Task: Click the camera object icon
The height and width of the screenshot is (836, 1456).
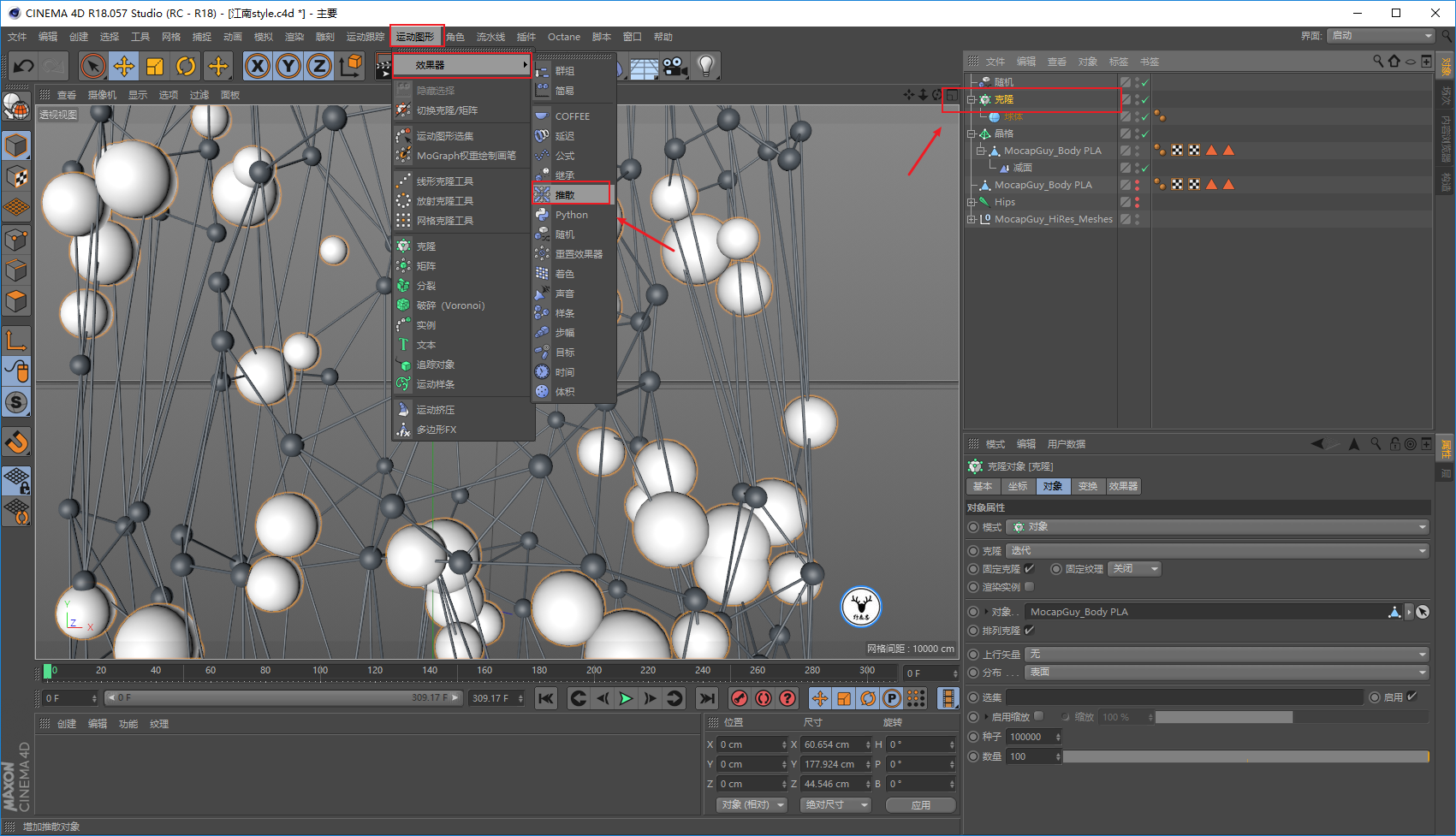Action: tap(675, 66)
